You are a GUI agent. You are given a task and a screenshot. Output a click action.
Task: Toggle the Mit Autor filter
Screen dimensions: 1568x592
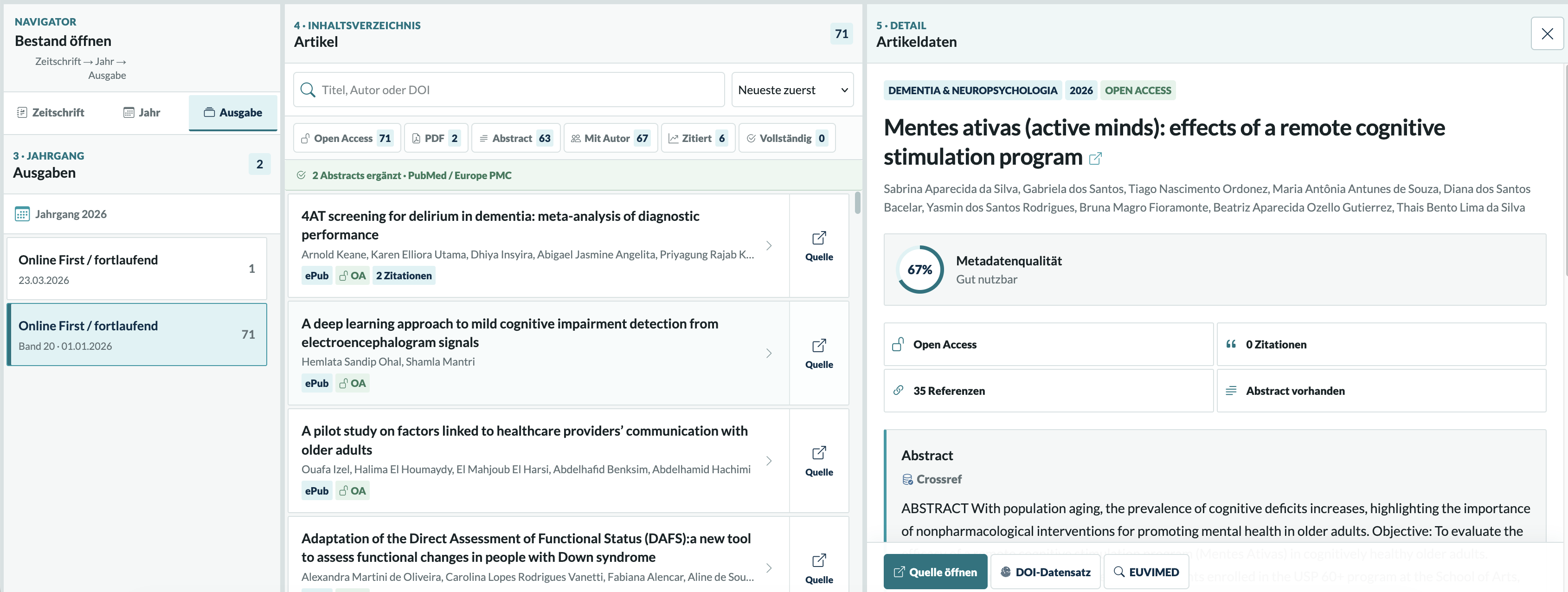click(610, 138)
